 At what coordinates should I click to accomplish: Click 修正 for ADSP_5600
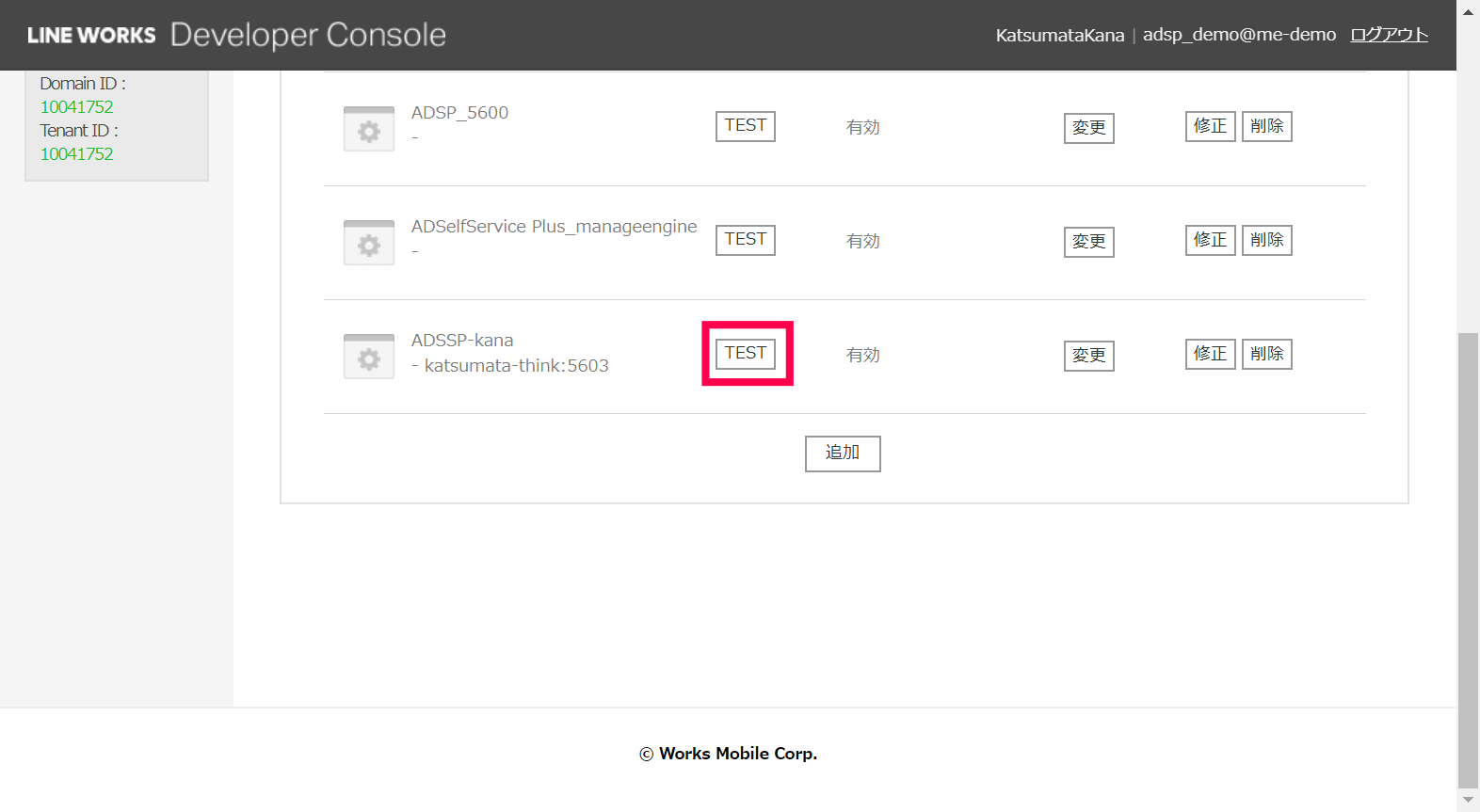[x=1210, y=126]
